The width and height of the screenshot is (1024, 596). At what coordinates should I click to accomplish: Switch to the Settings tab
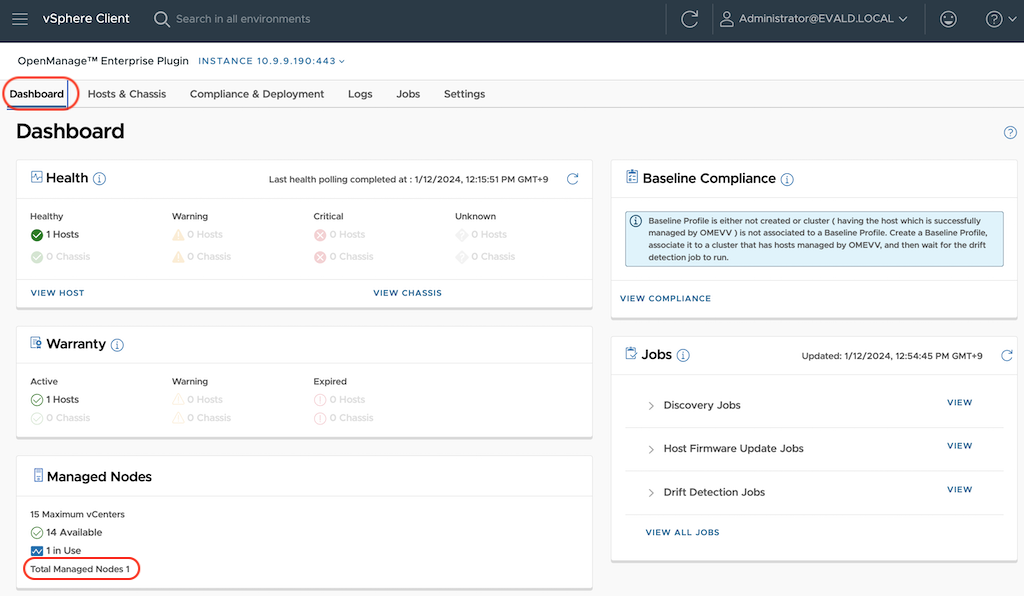[464, 94]
